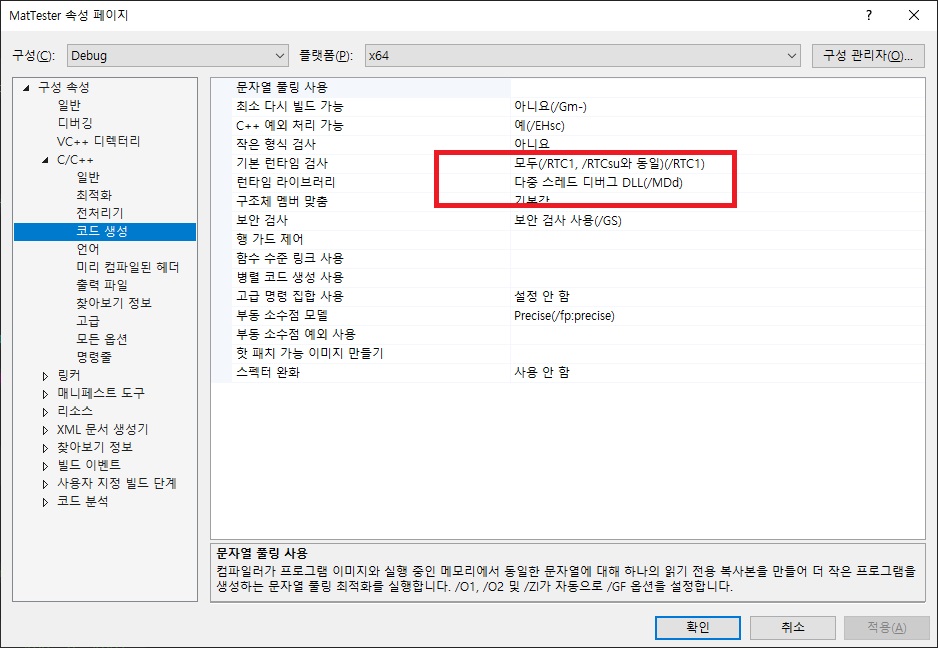938x648 pixels.
Task: Select 명령줄 tree item
Action: click(x=94, y=357)
